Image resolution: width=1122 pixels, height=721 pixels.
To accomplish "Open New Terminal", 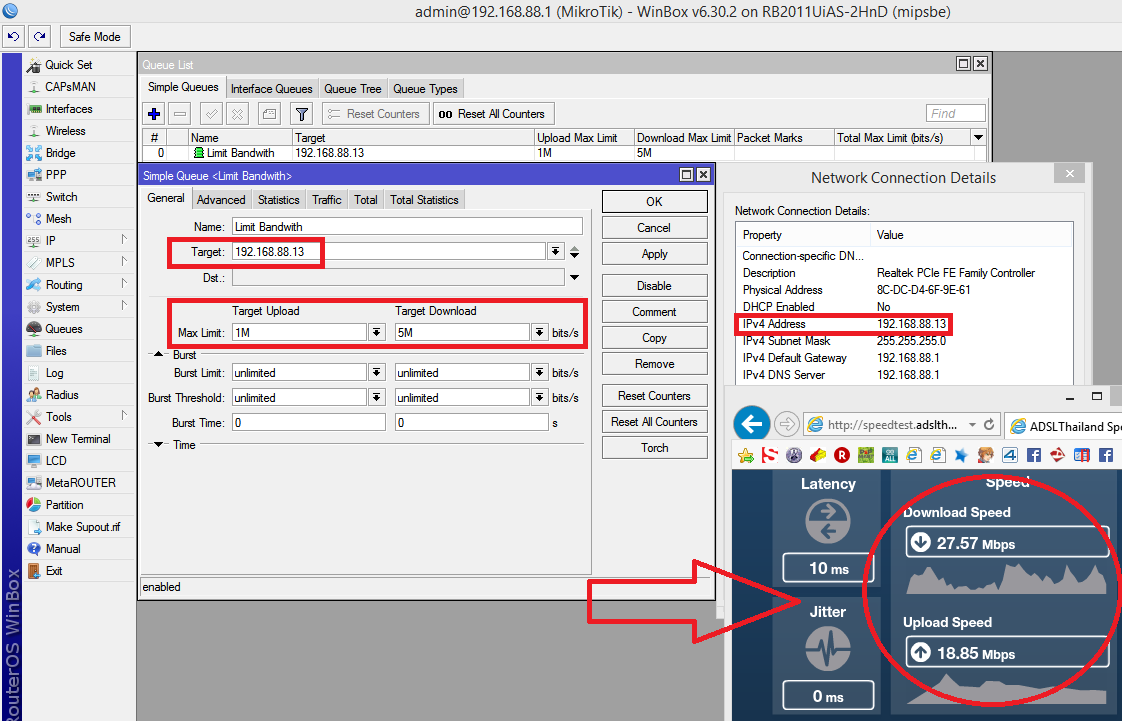I will click(x=78, y=439).
